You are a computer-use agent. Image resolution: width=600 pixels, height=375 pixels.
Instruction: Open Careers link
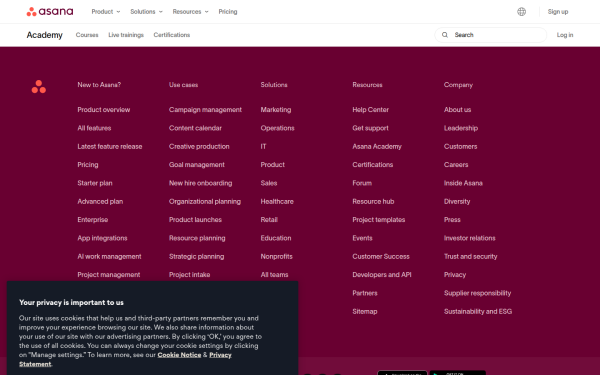point(456,165)
